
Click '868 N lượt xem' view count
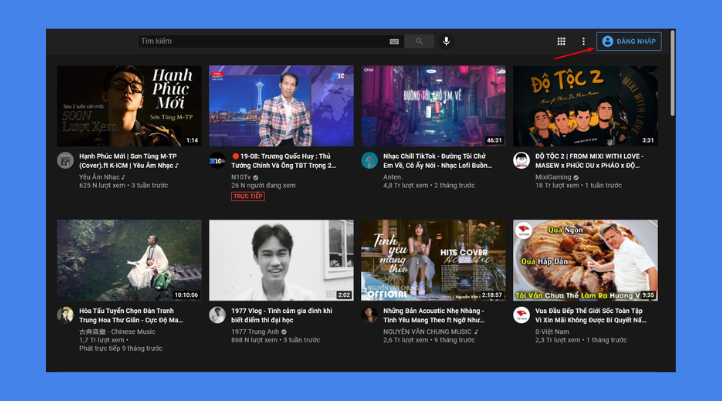[254, 340]
